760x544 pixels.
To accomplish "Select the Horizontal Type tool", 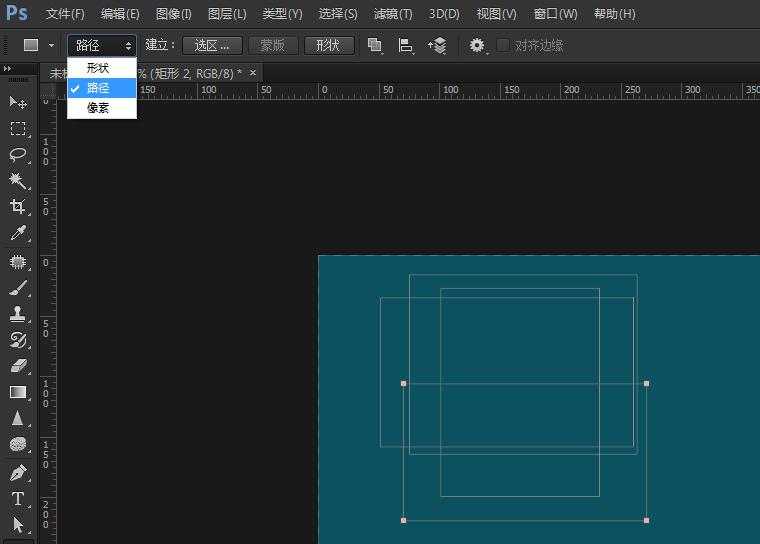I will tap(18, 498).
